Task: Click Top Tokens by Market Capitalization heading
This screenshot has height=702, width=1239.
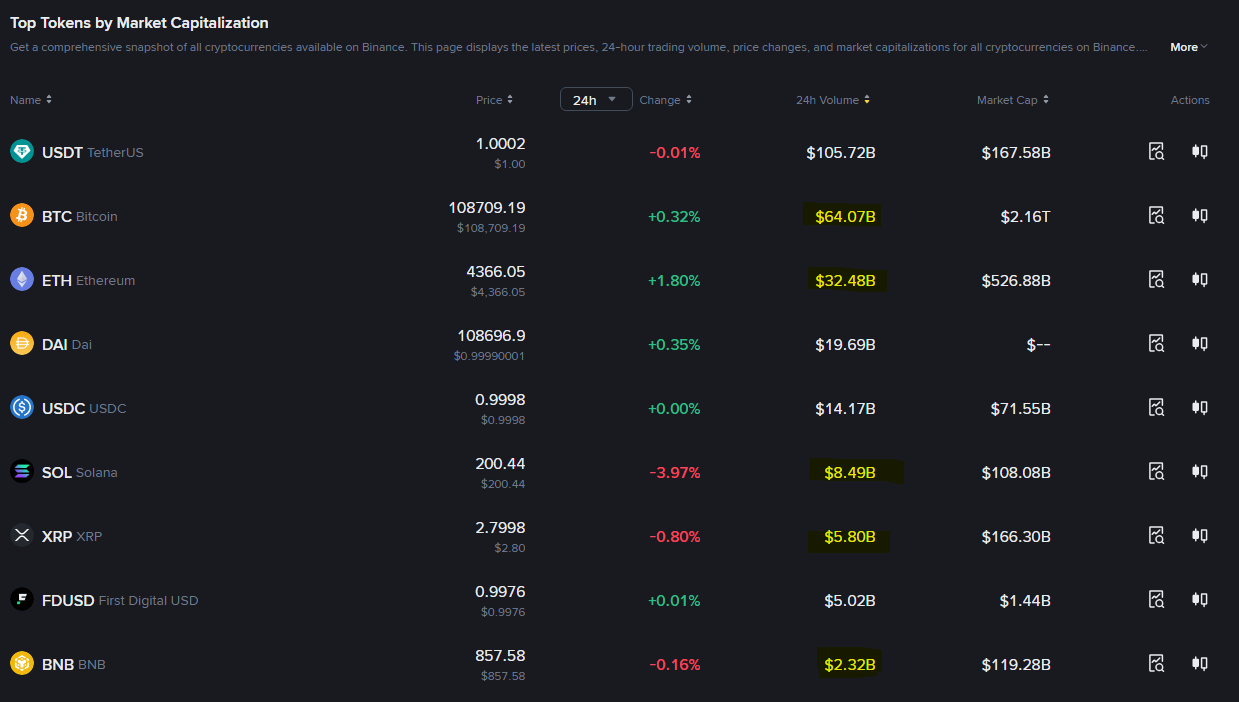Action: pyautogui.click(x=139, y=22)
